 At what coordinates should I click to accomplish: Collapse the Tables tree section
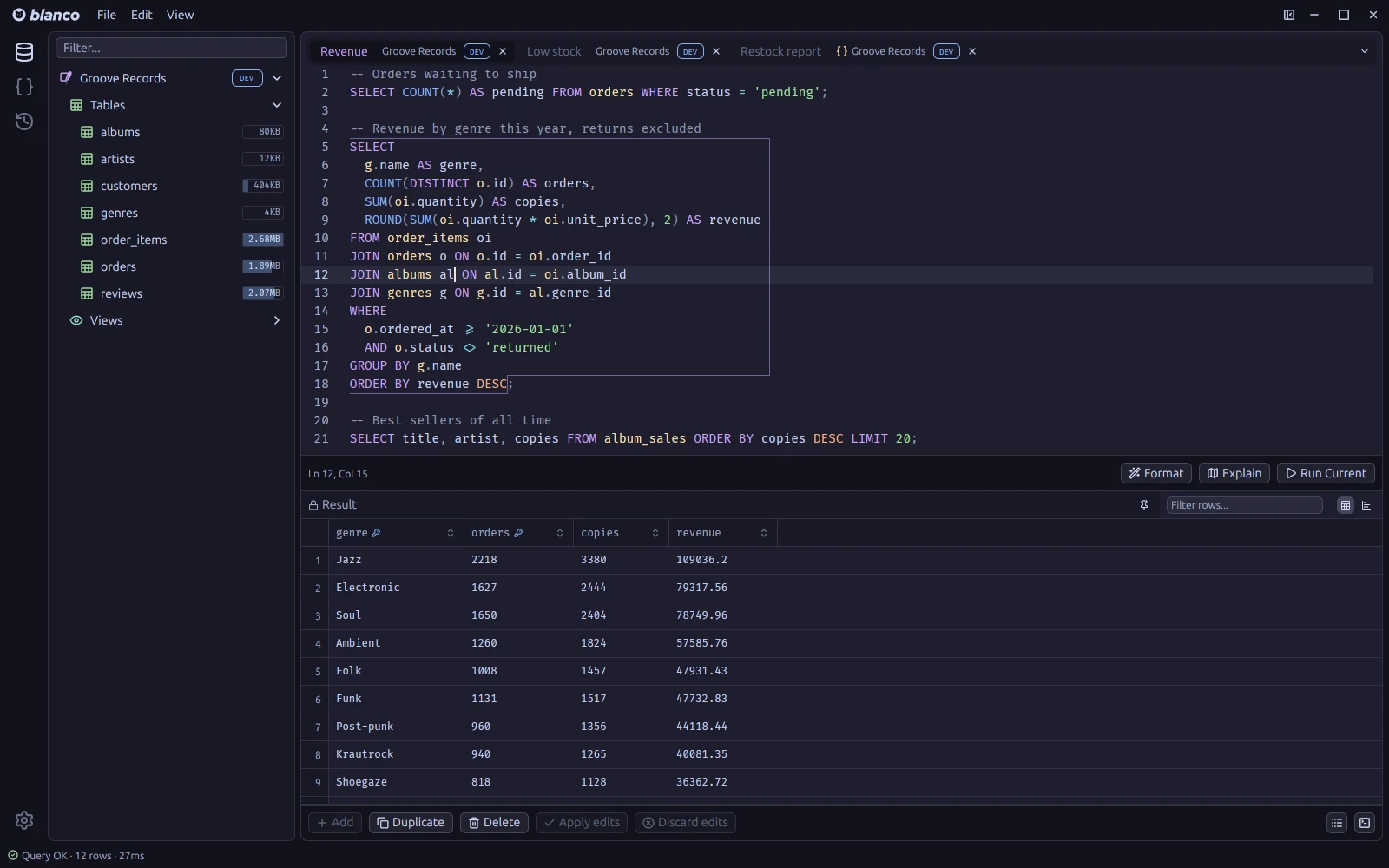tap(277, 105)
